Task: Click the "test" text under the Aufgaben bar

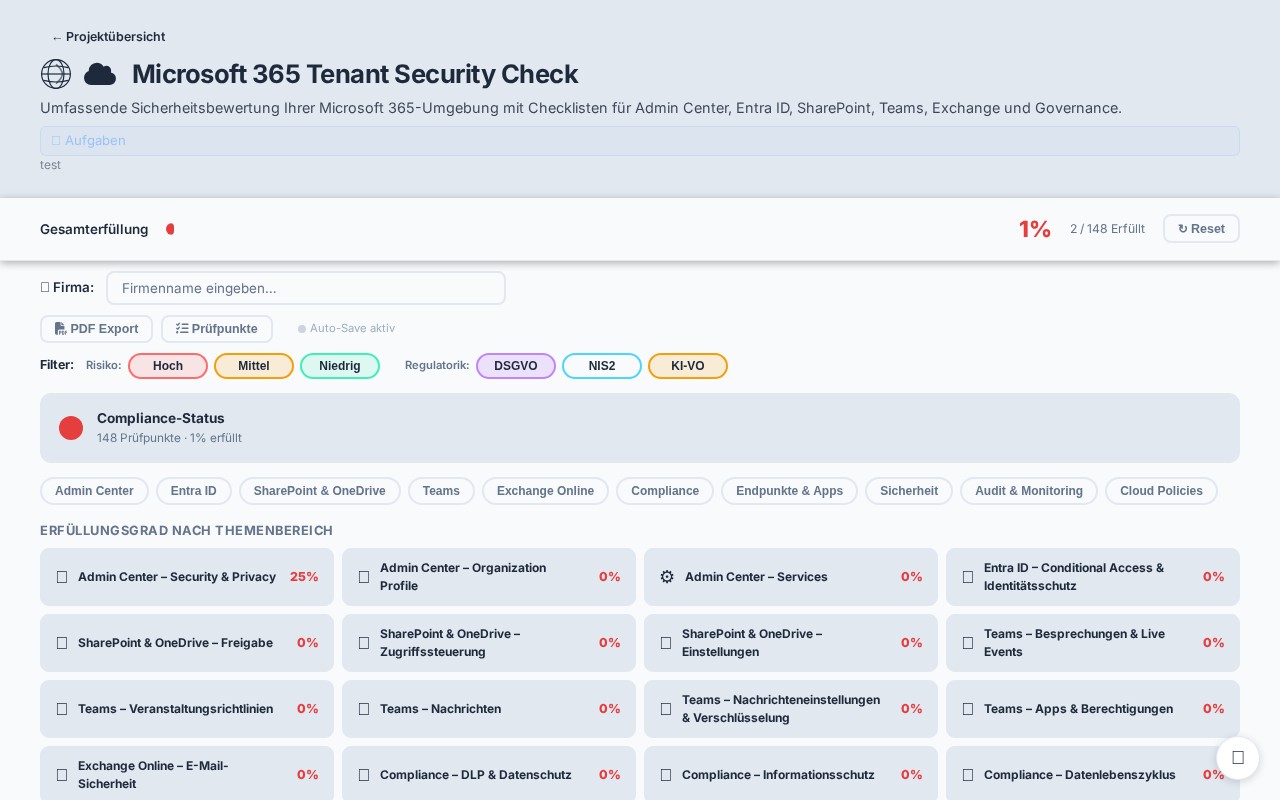Action: pos(50,165)
